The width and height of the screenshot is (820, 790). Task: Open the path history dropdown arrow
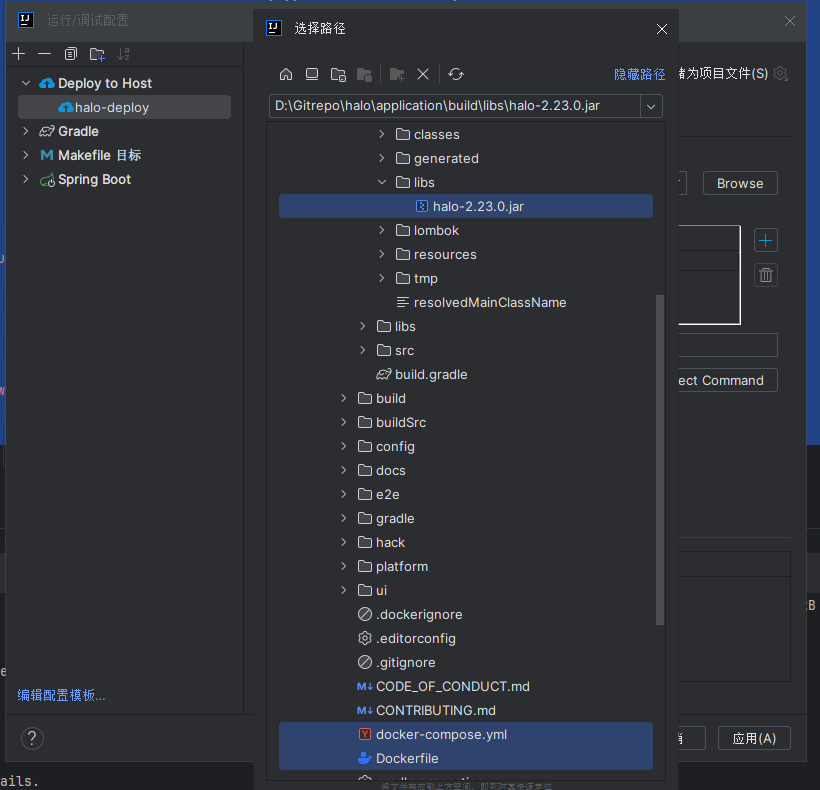tap(651, 106)
